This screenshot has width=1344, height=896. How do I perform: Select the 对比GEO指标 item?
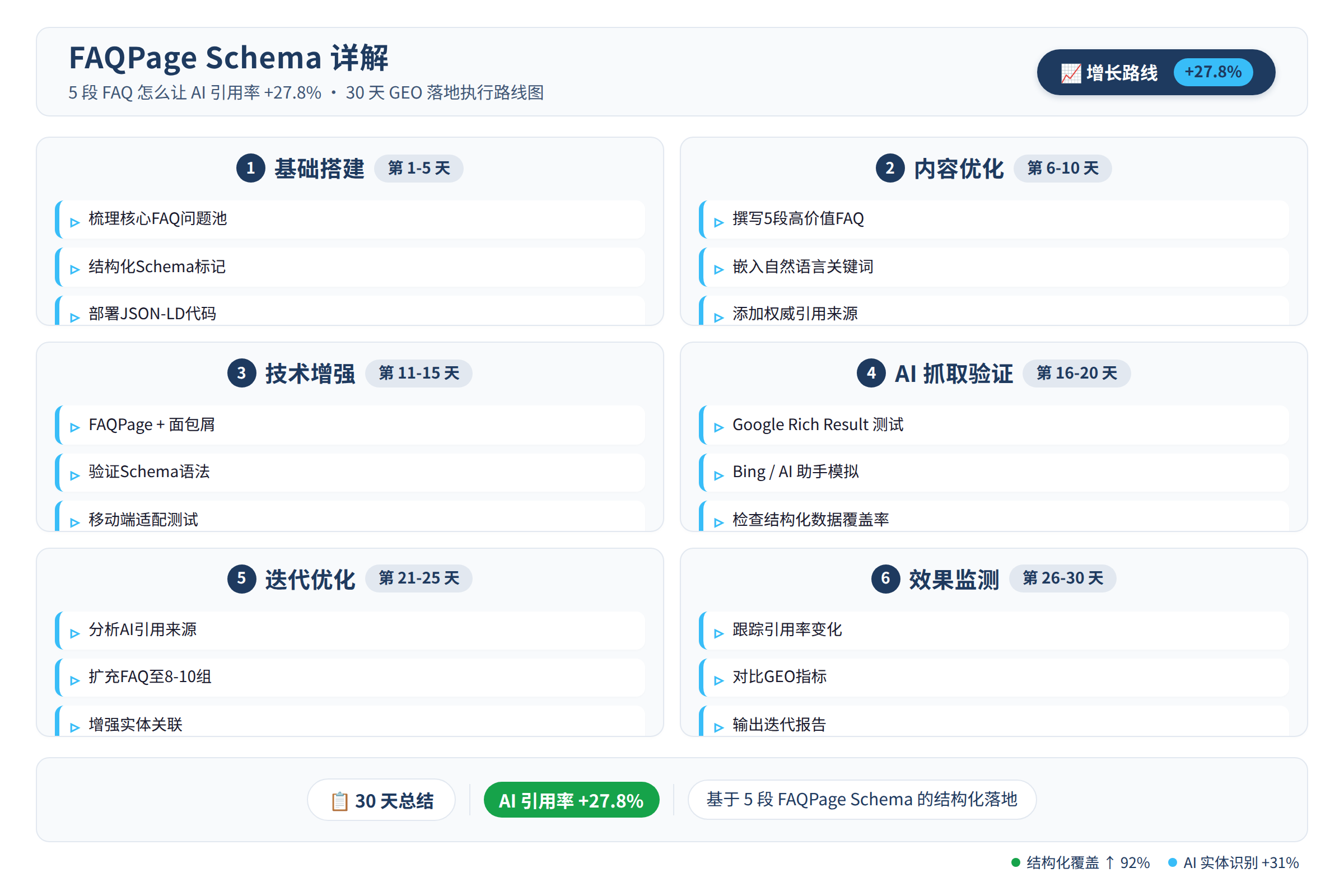point(993,678)
